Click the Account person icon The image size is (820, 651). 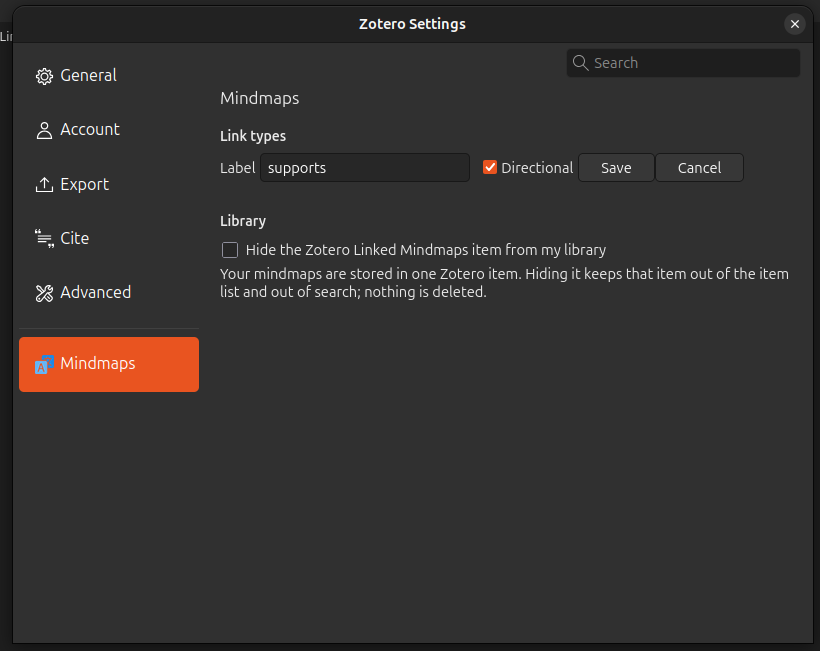[x=44, y=130]
